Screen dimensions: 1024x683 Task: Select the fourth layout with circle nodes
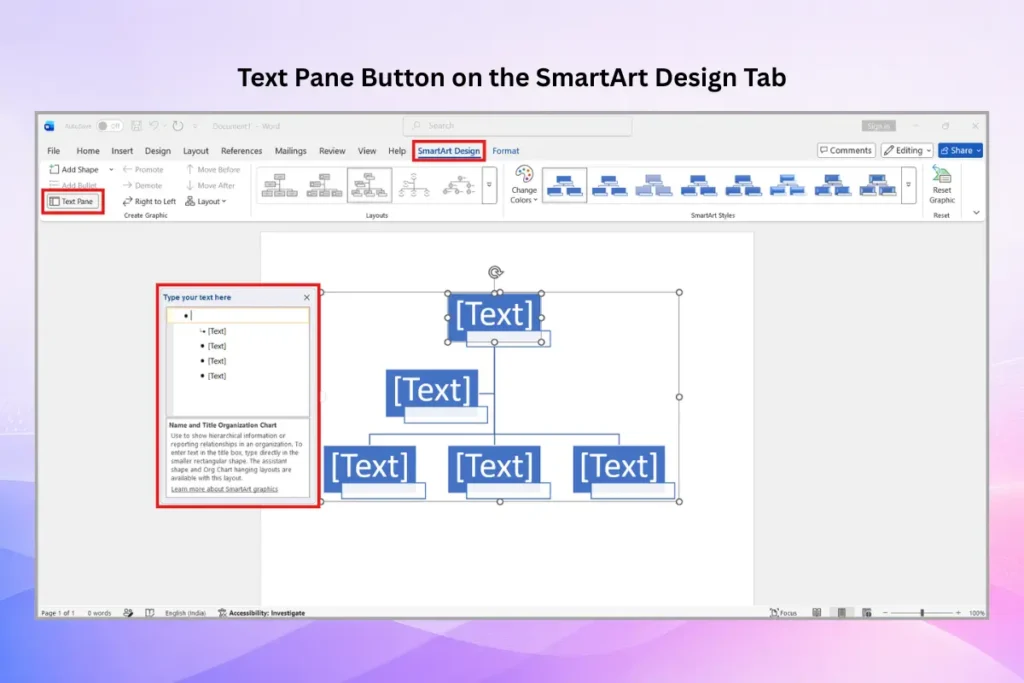[x=414, y=185]
